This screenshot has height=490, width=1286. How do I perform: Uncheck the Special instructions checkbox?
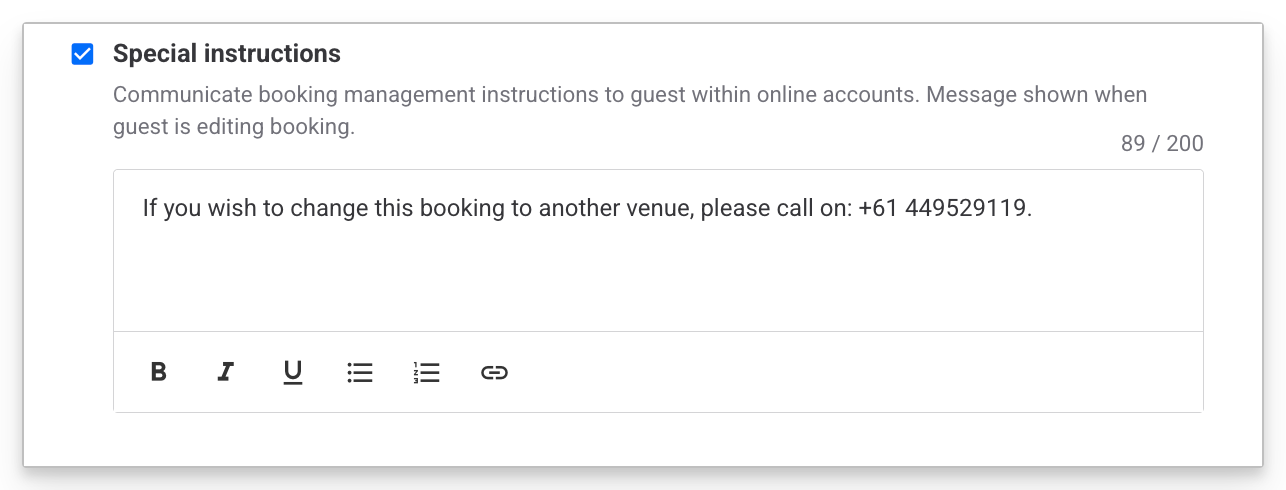[83, 54]
